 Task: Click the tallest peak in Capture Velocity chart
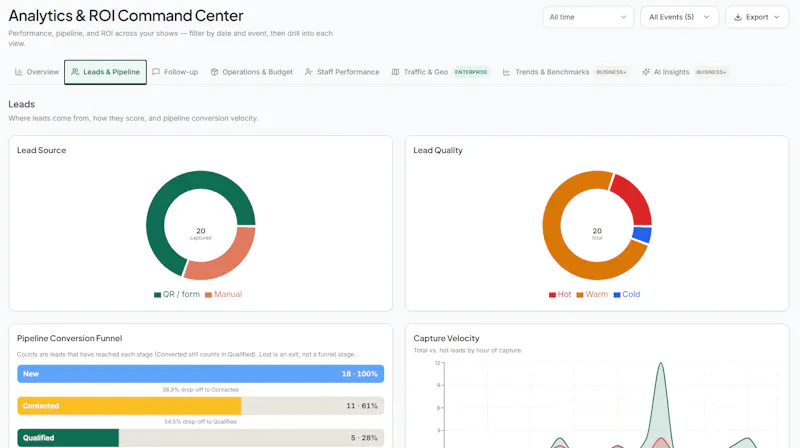click(x=661, y=364)
